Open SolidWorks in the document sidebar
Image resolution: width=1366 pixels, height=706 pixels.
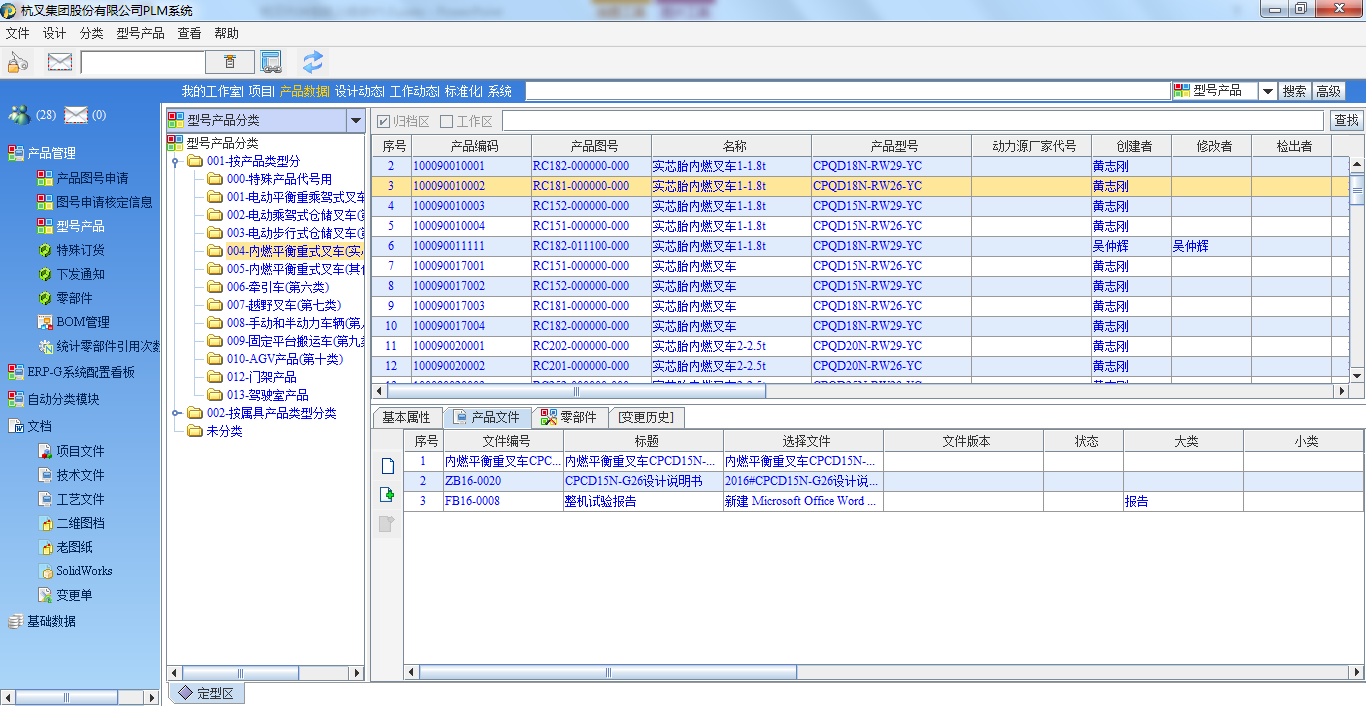click(83, 571)
